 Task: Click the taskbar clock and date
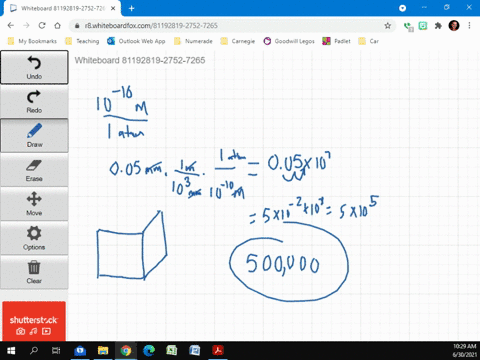click(464, 350)
